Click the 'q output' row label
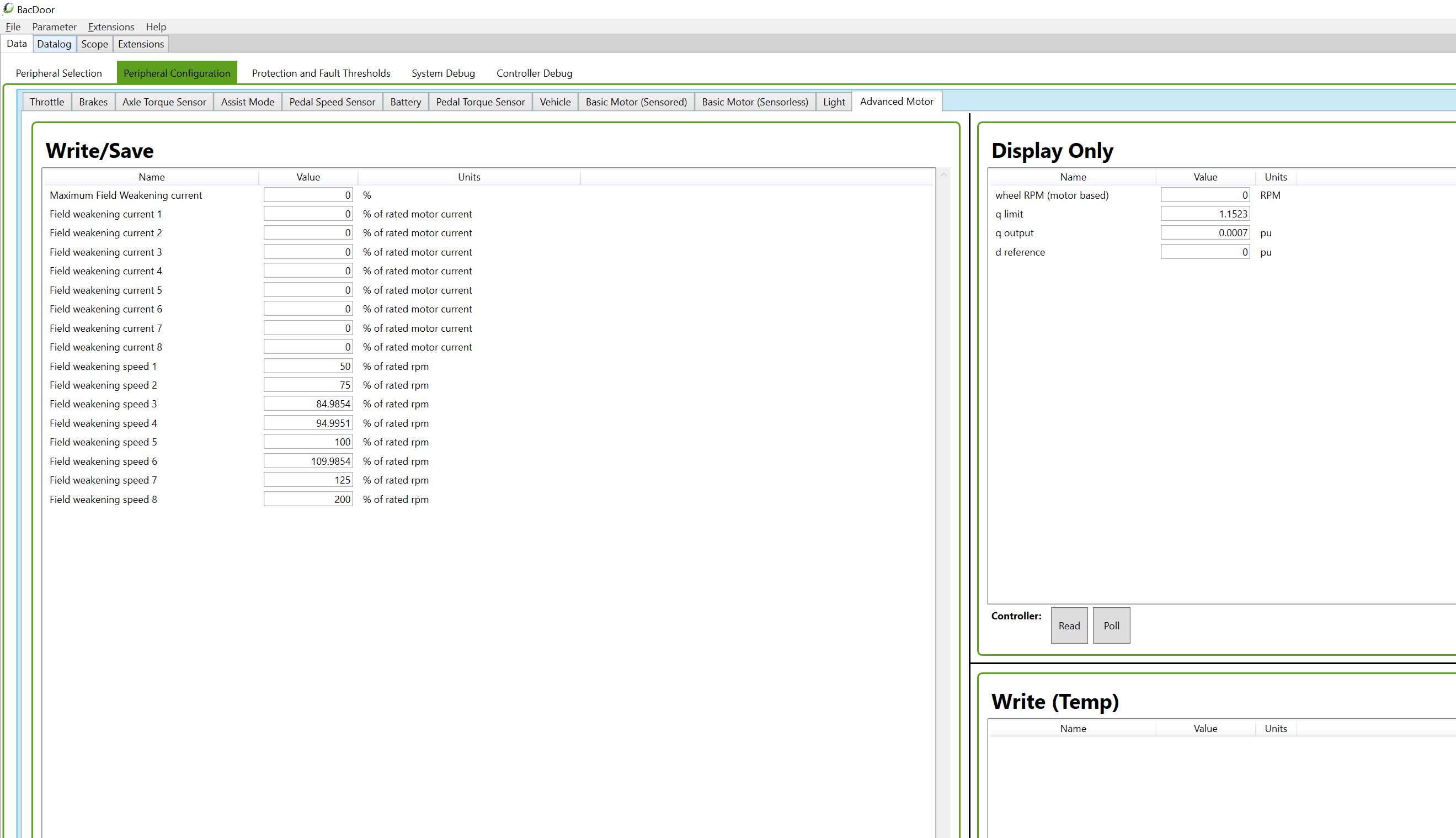1456x838 pixels. coord(1015,233)
